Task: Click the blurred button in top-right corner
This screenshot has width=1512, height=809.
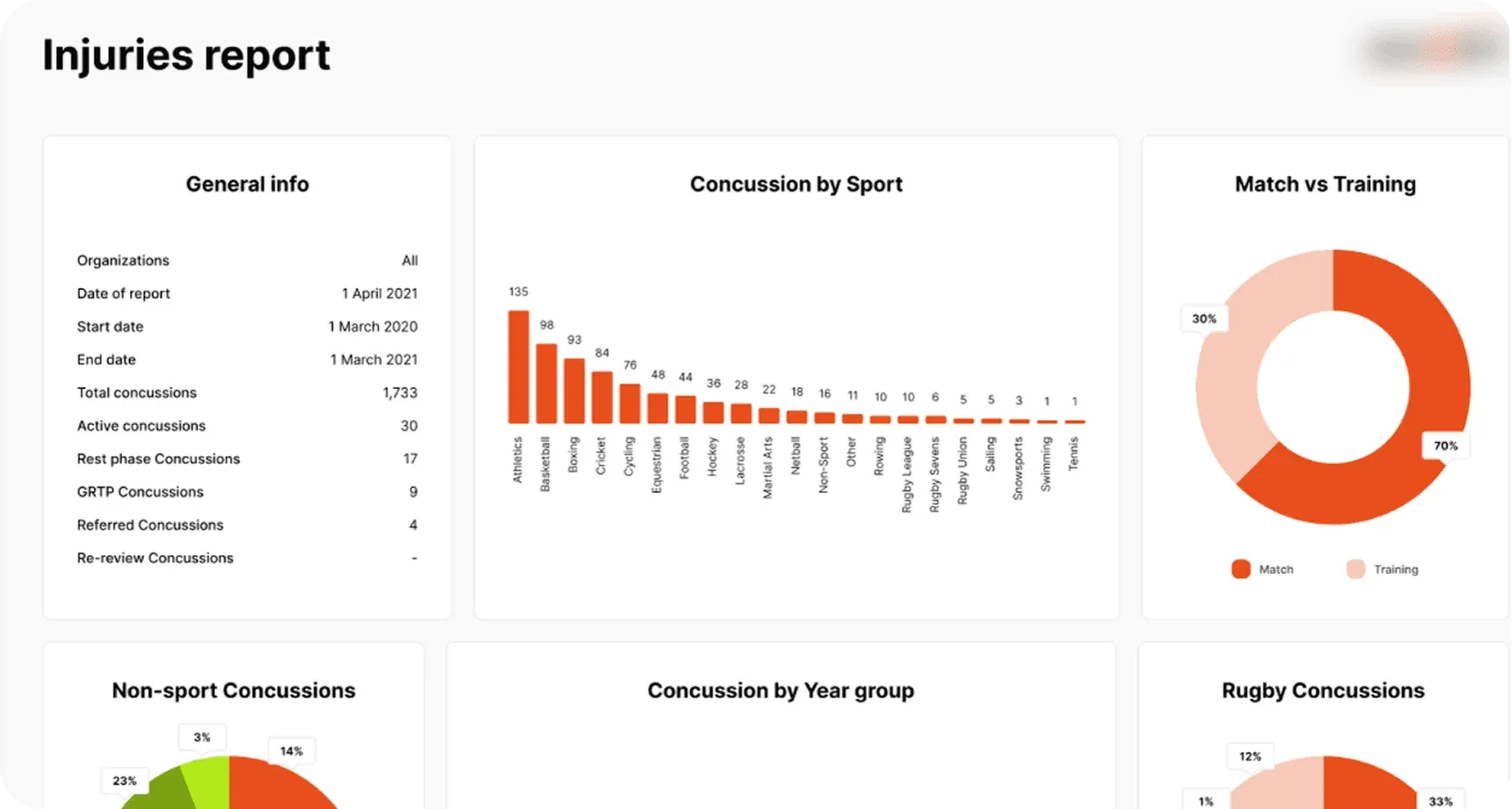Action: click(x=1435, y=49)
